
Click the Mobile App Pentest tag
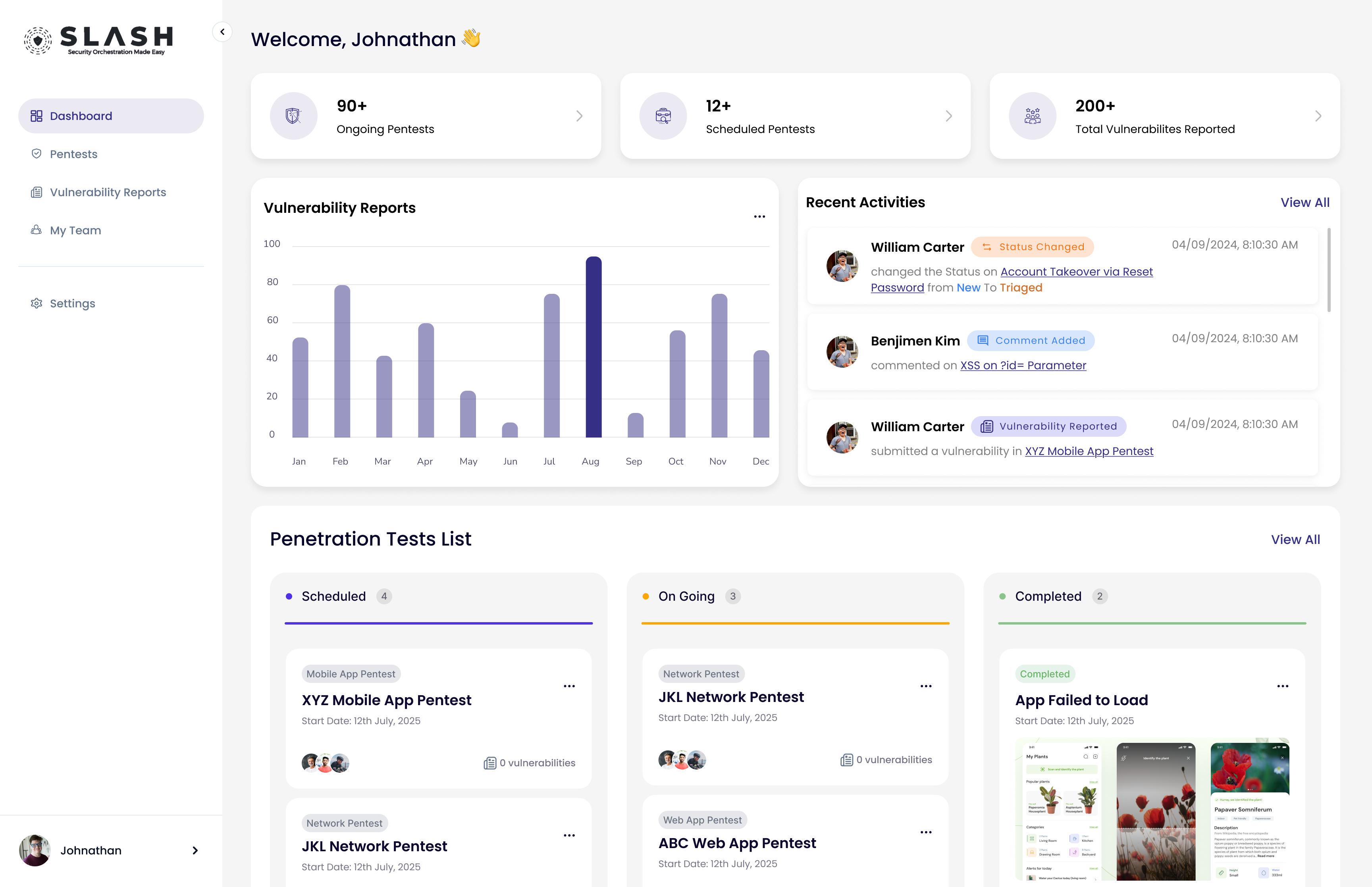click(x=351, y=674)
